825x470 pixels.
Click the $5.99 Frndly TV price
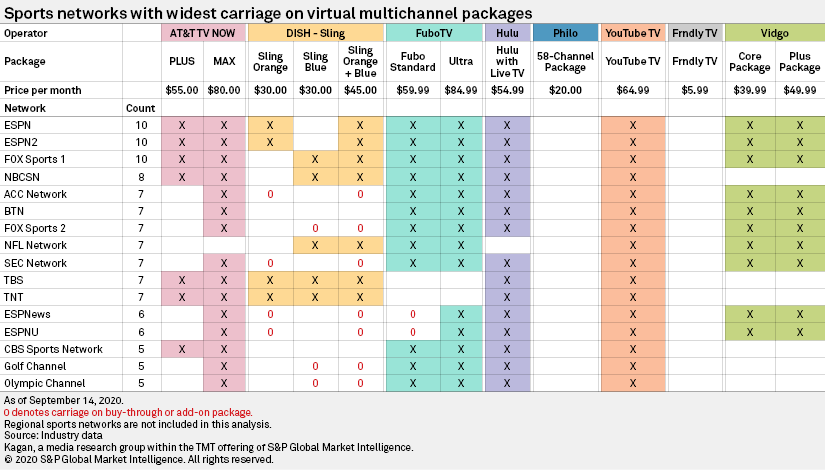pos(694,90)
